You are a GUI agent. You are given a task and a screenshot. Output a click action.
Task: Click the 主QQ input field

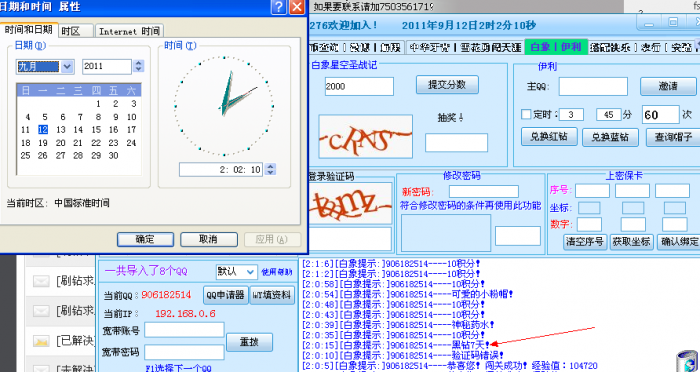pos(593,87)
